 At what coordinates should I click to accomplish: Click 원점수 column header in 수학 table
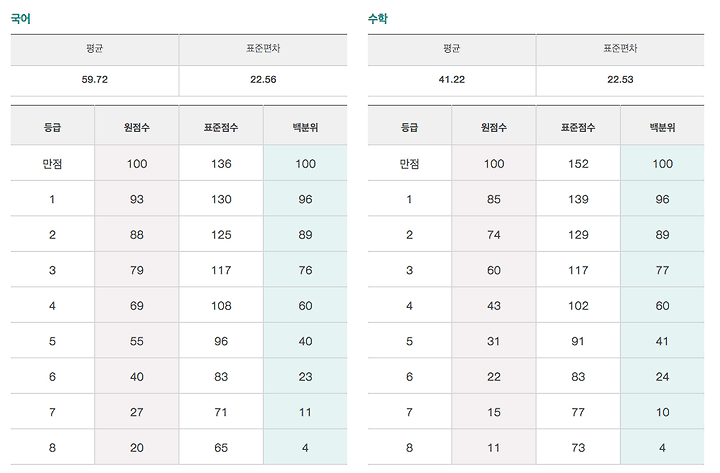[x=494, y=127]
